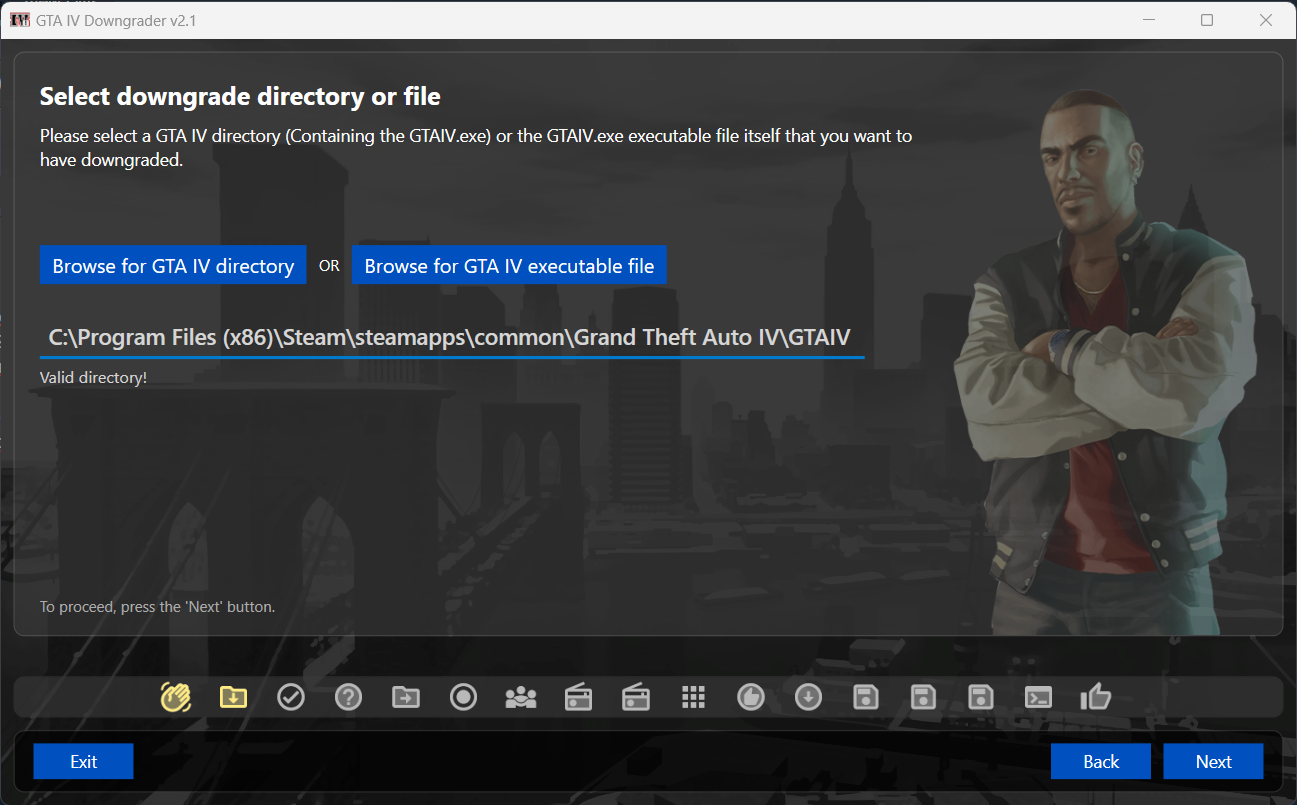The image size is (1297, 805).
Task: Click the plain thumbs-up finish step icon
Action: 1097,696
